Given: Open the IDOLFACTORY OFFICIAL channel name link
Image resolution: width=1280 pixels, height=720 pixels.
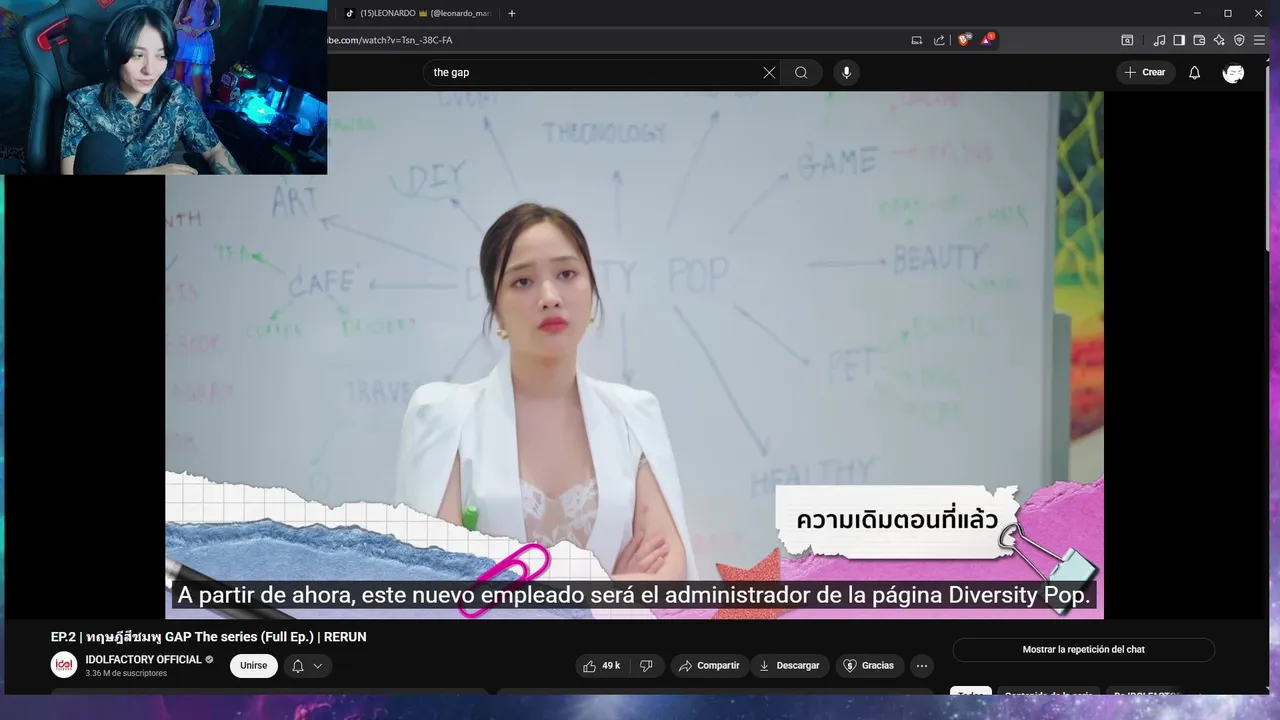Looking at the screenshot, I should 144,660.
